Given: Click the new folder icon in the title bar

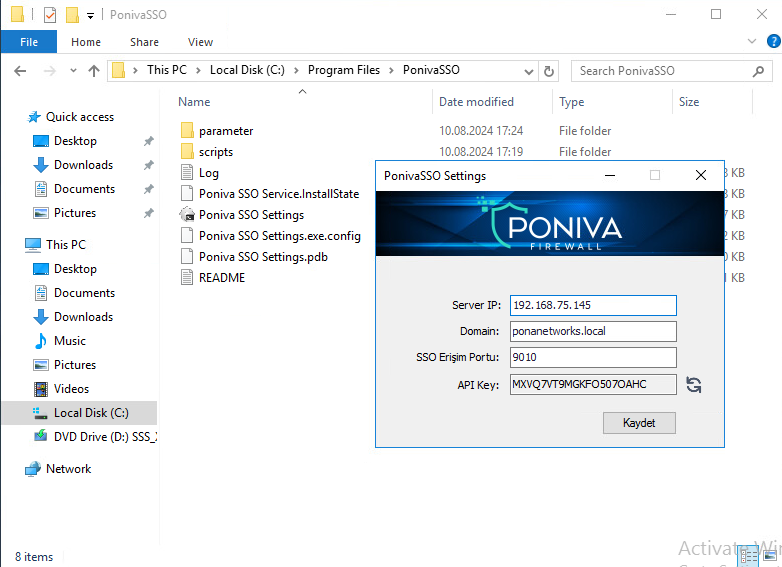Looking at the screenshot, I should point(72,14).
